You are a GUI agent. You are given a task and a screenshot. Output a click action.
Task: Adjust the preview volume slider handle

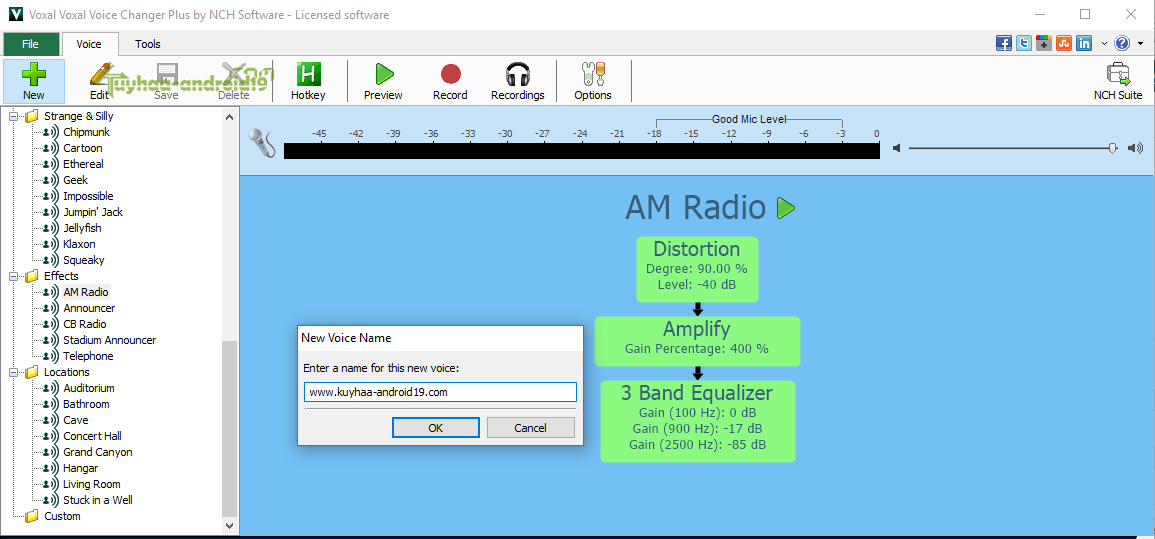tap(1113, 148)
